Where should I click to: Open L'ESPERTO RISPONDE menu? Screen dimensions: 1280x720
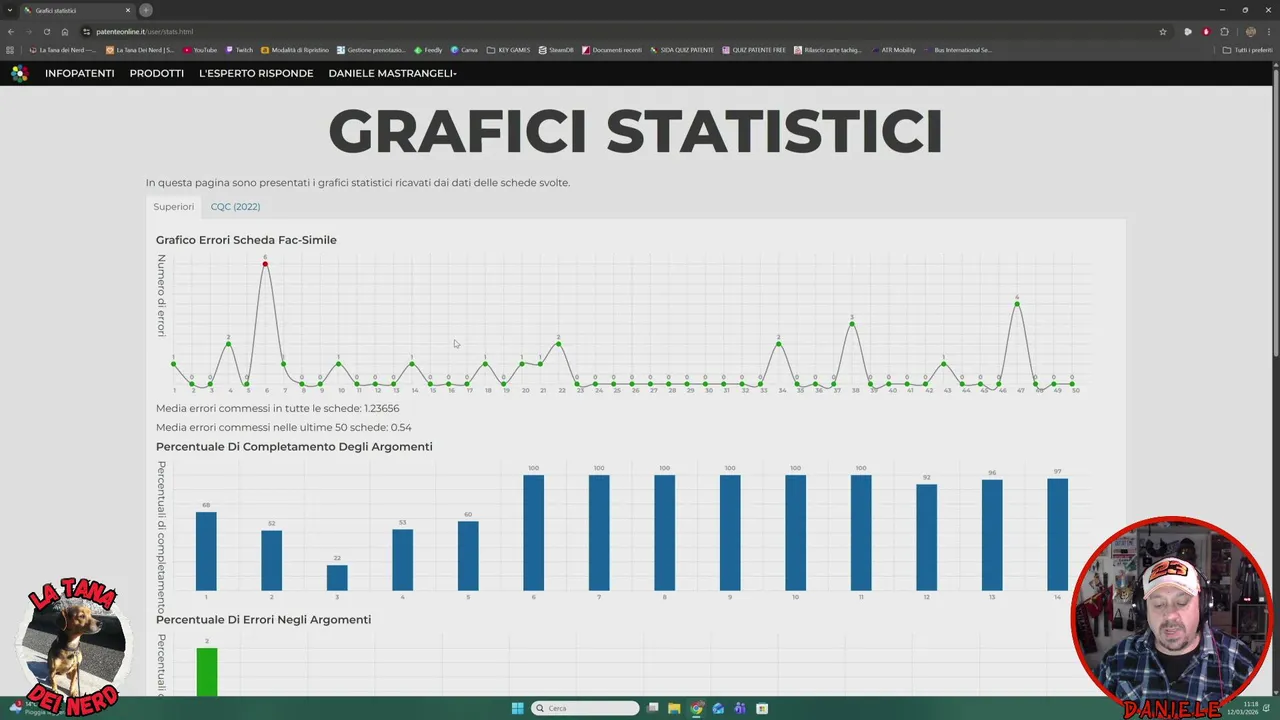click(x=256, y=73)
